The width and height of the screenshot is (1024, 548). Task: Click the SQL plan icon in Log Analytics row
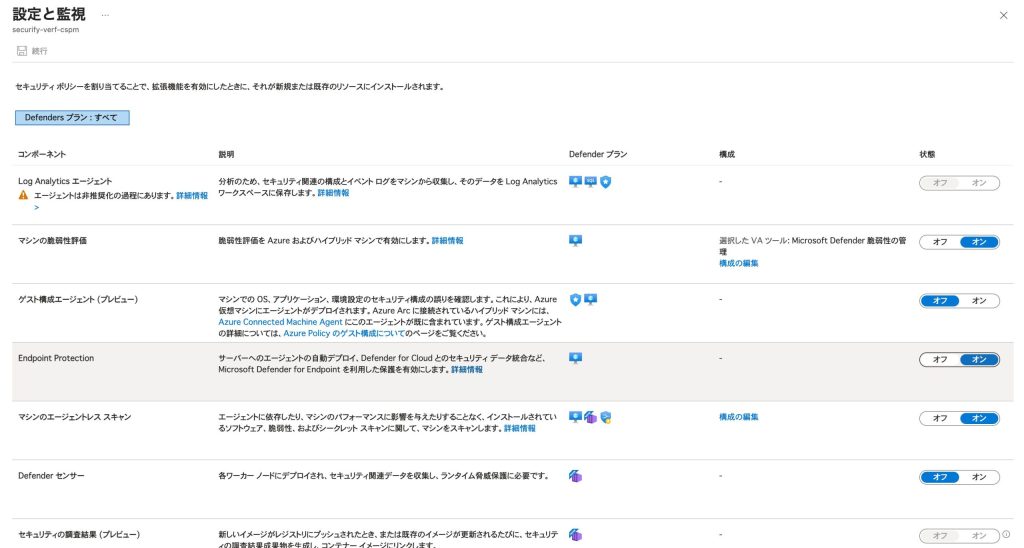pos(590,182)
